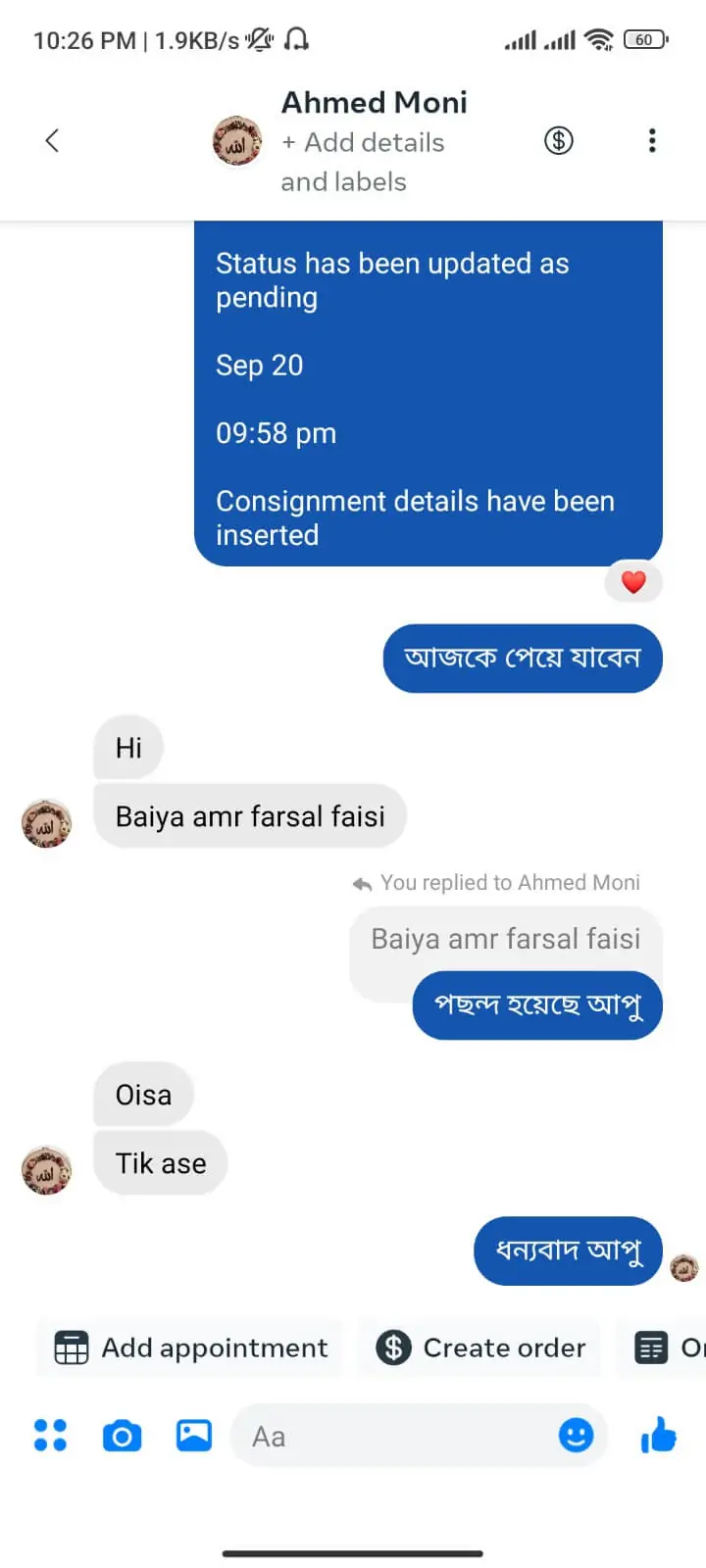Tap the back arrow icon

click(x=53, y=141)
